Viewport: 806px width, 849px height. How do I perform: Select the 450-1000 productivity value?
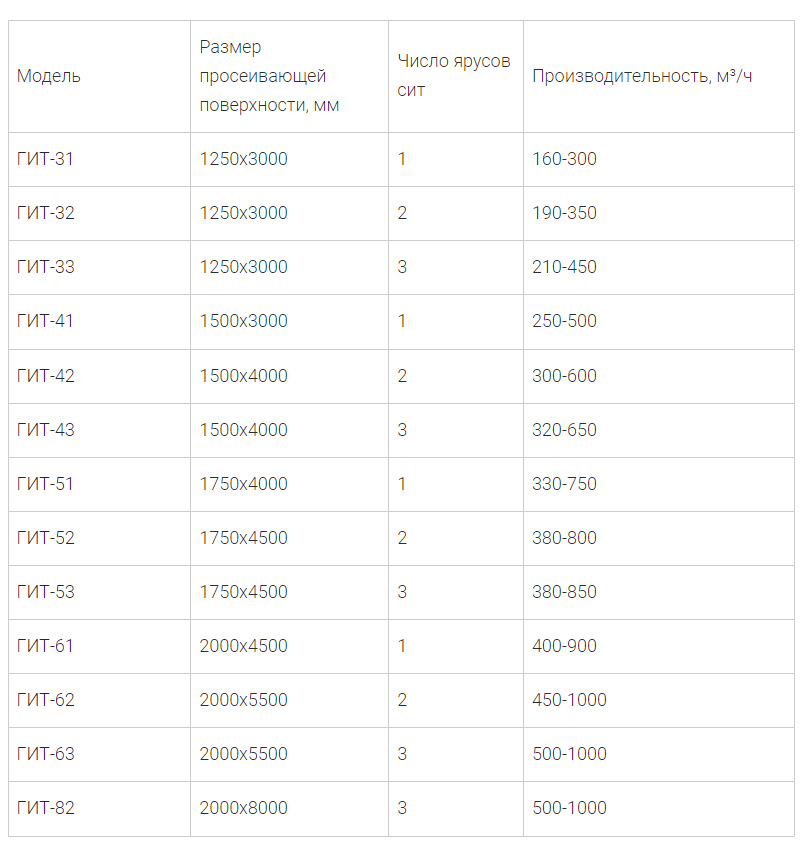569,700
